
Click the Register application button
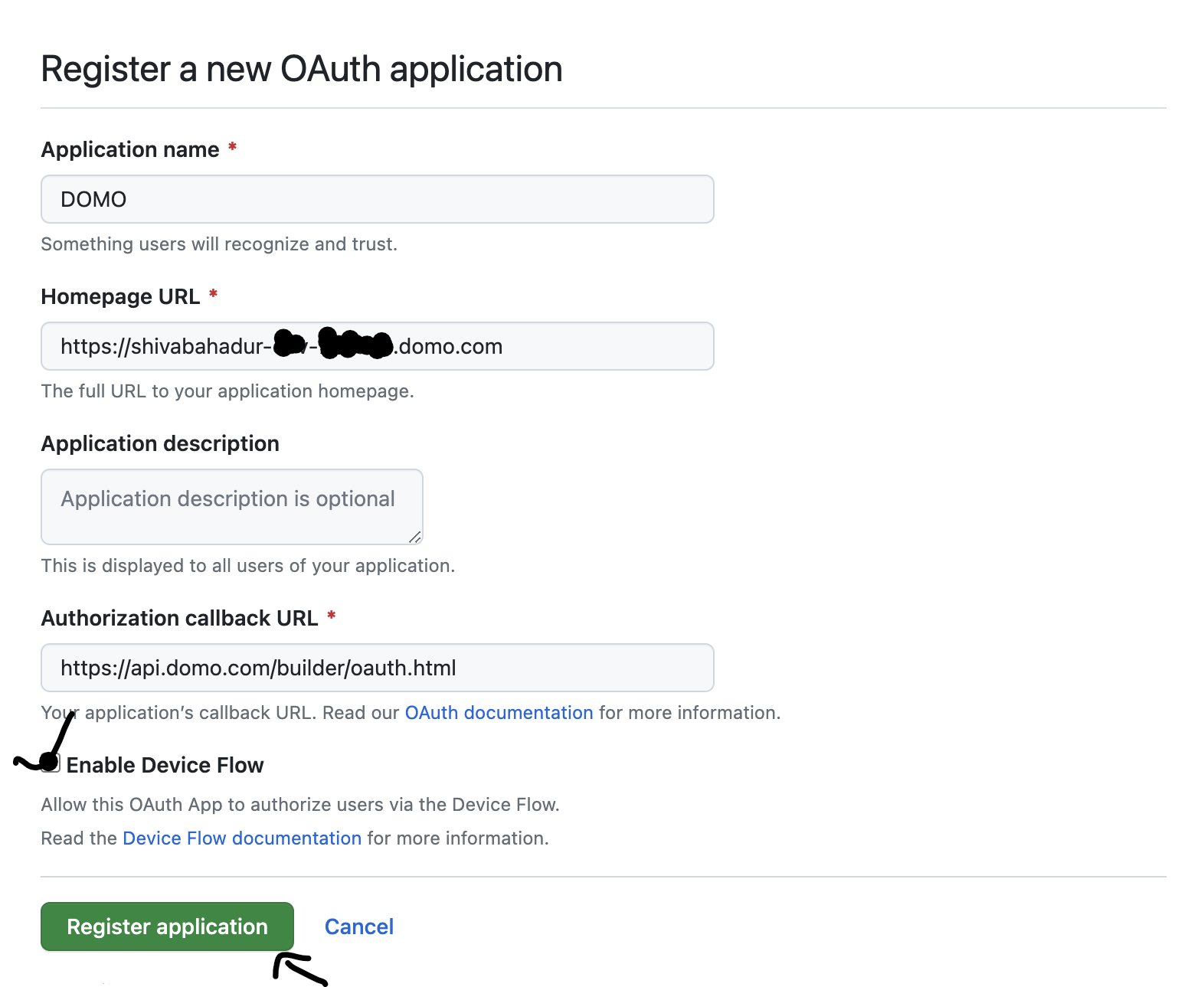(x=166, y=927)
